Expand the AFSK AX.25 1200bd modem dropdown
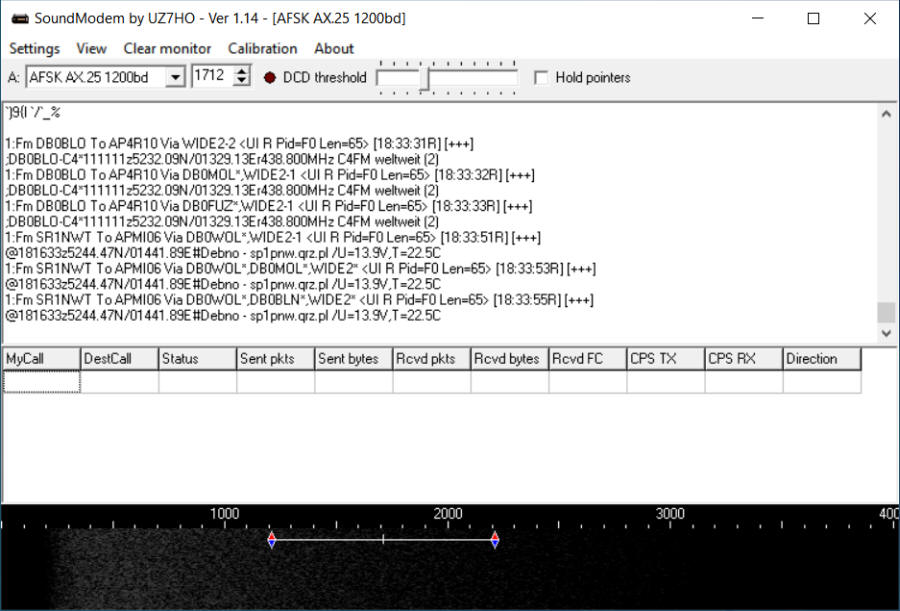This screenshot has height=611, width=900. point(175,77)
